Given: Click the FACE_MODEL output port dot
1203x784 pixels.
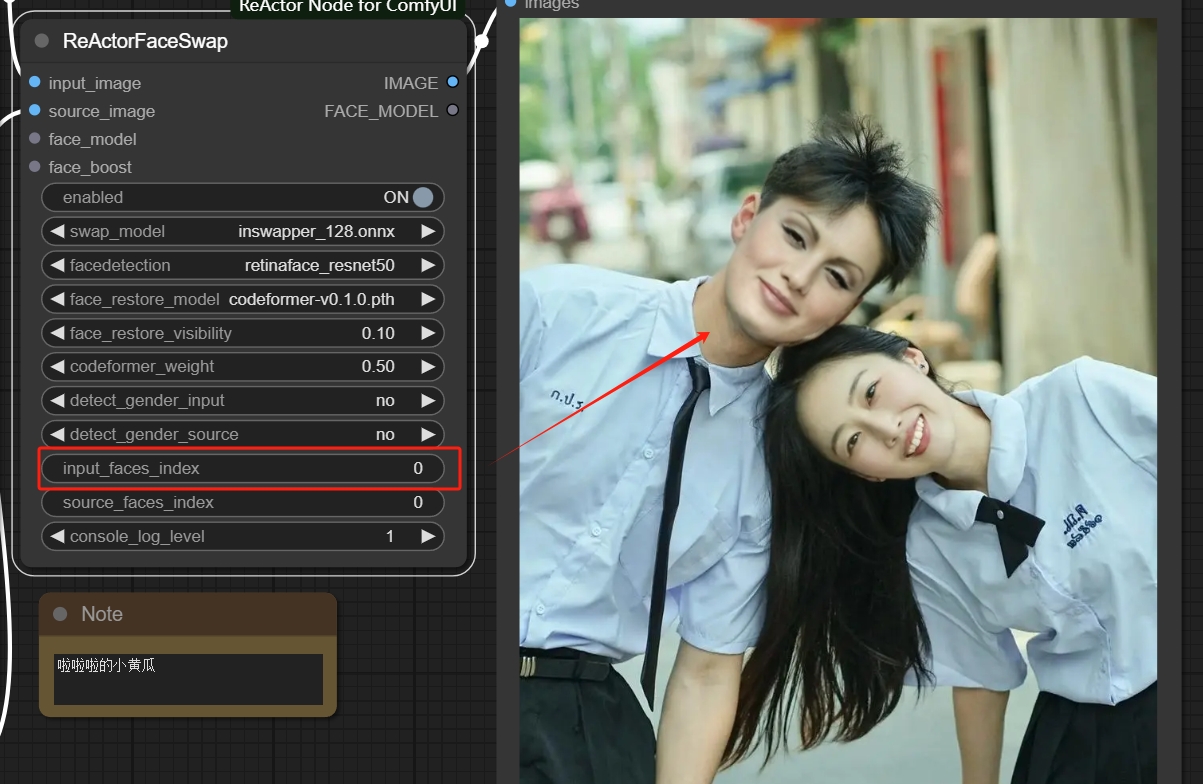Looking at the screenshot, I should point(453,110).
